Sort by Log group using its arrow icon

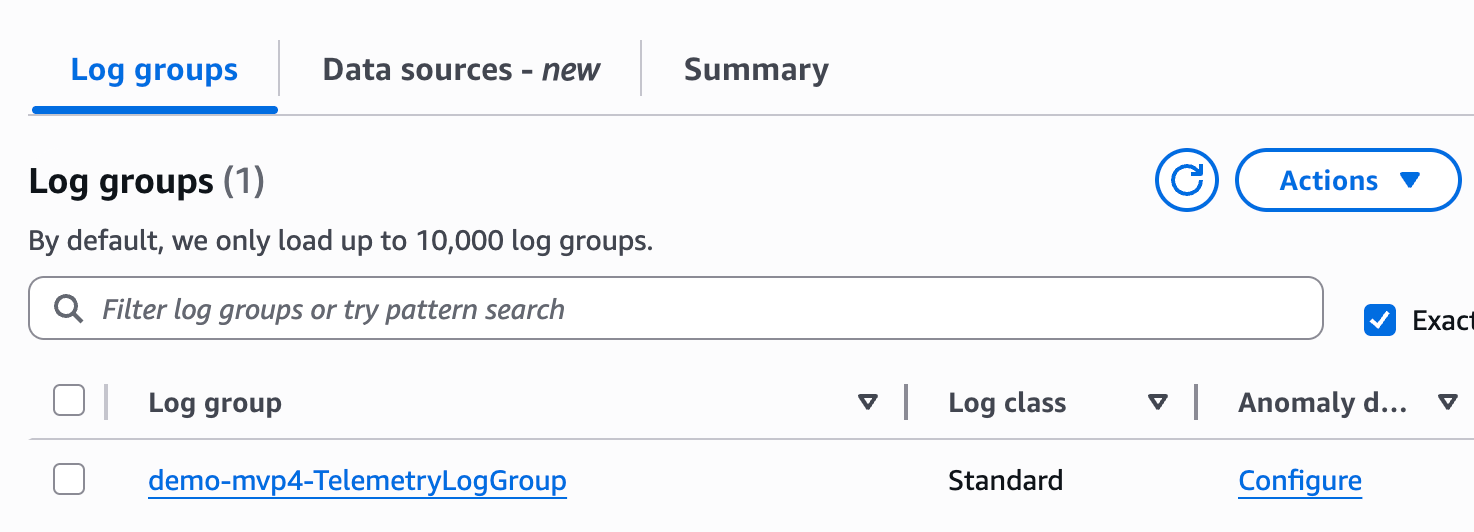tap(868, 403)
